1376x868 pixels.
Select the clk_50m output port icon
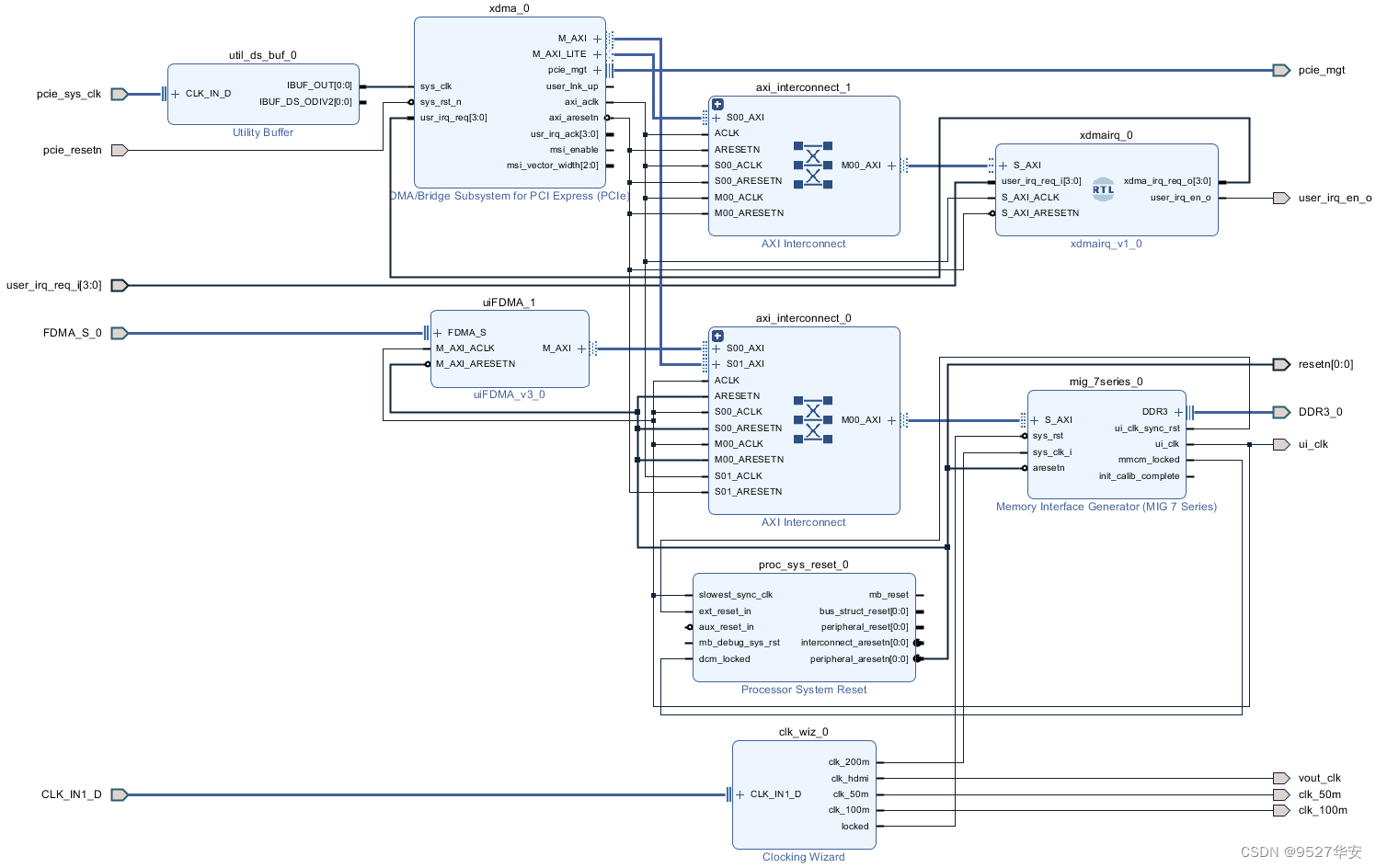(1281, 794)
